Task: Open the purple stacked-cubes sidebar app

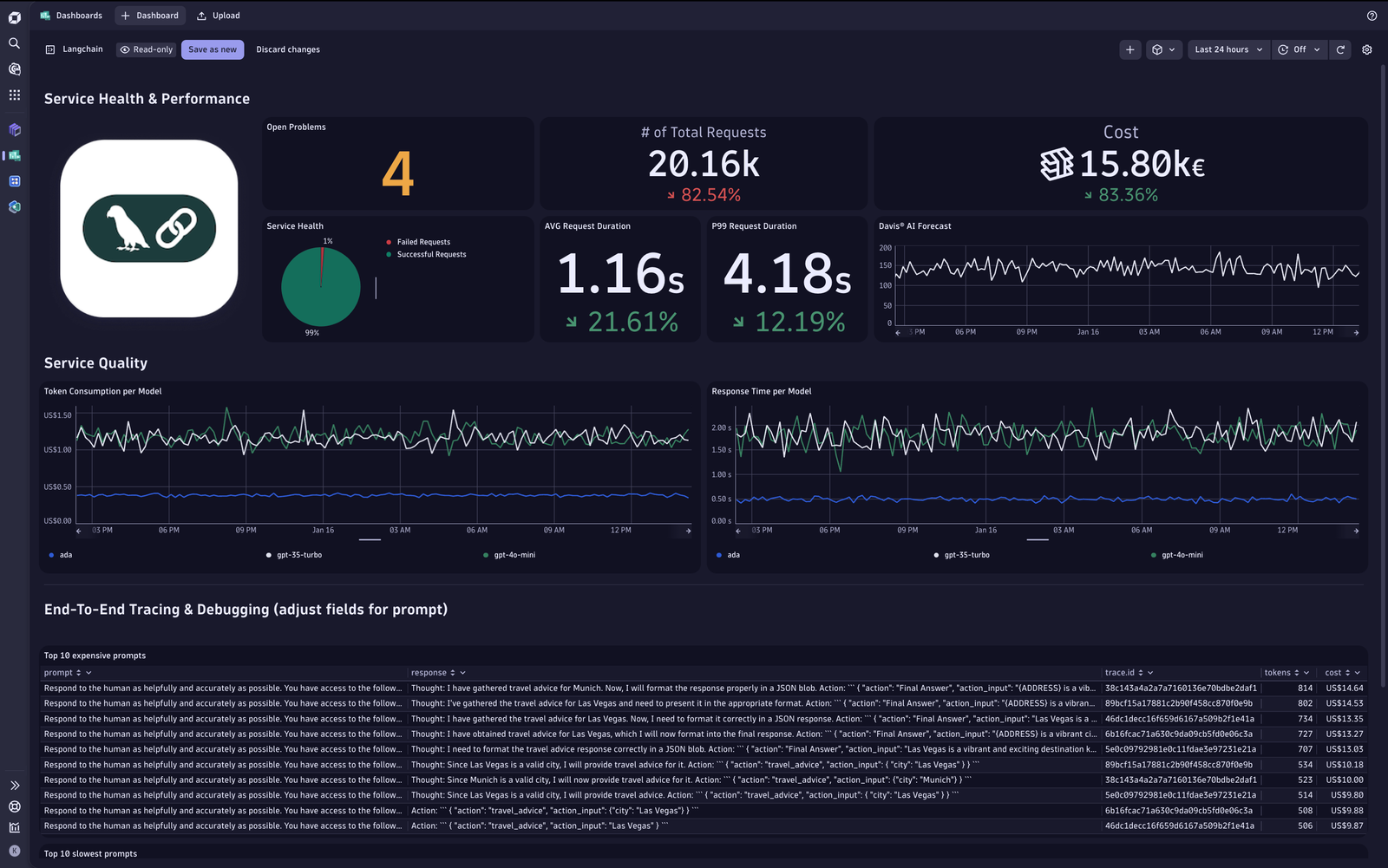Action: coord(14,130)
